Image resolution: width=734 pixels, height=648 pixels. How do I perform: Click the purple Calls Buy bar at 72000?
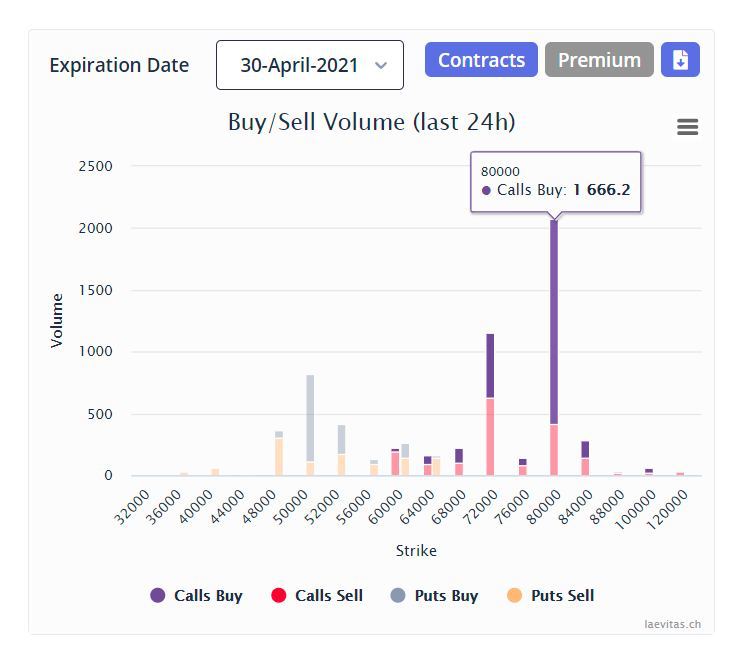[x=490, y=365]
